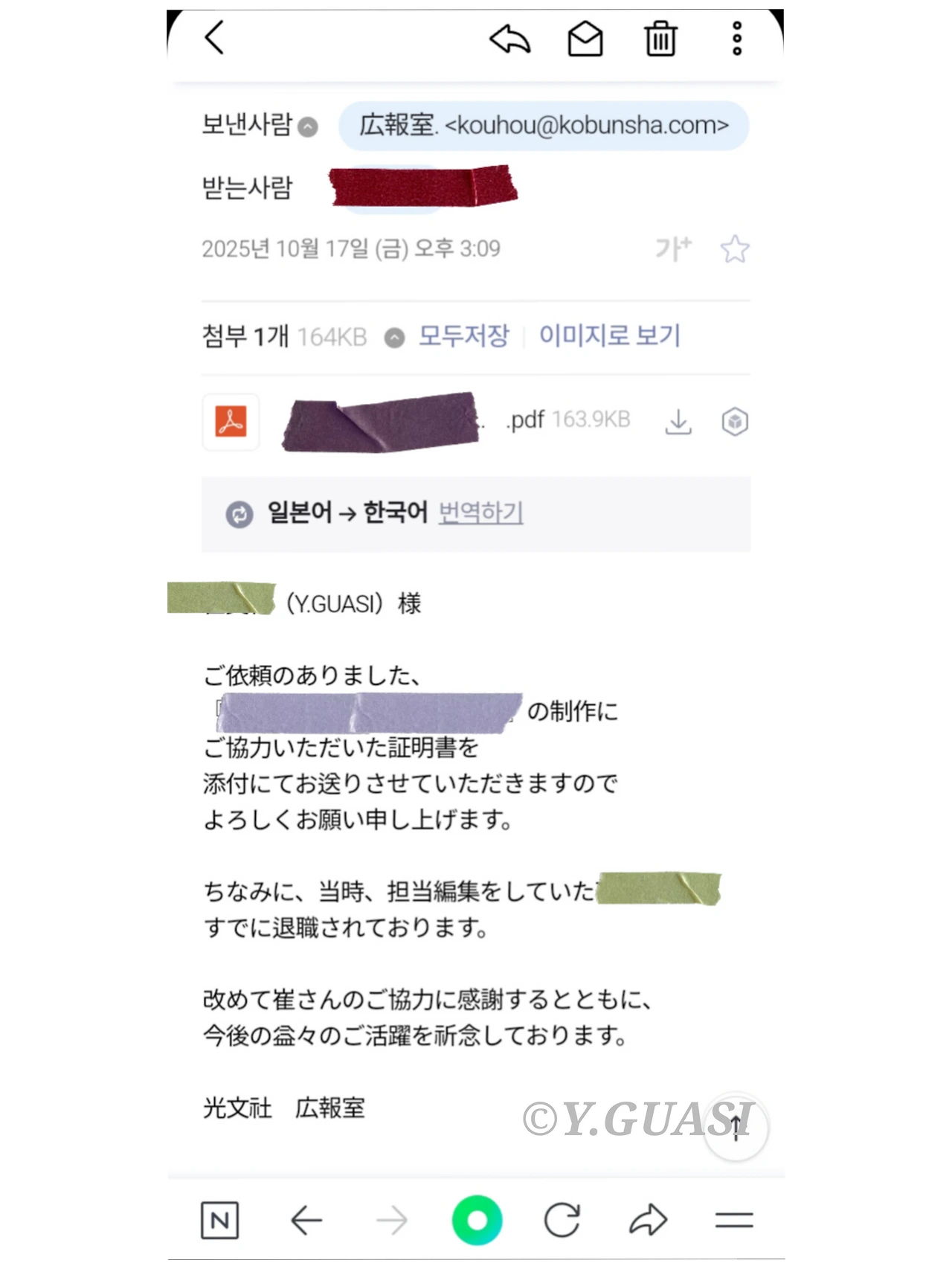The image size is (952, 1269).
Task: Collapse the attachment list chevron
Action: [x=394, y=338]
